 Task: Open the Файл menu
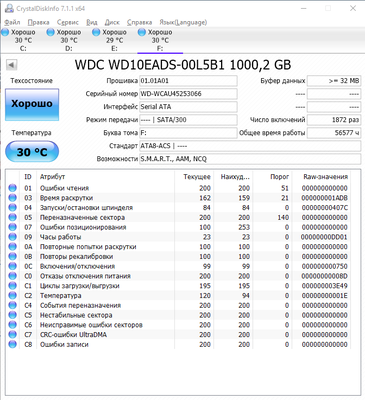tap(12, 22)
